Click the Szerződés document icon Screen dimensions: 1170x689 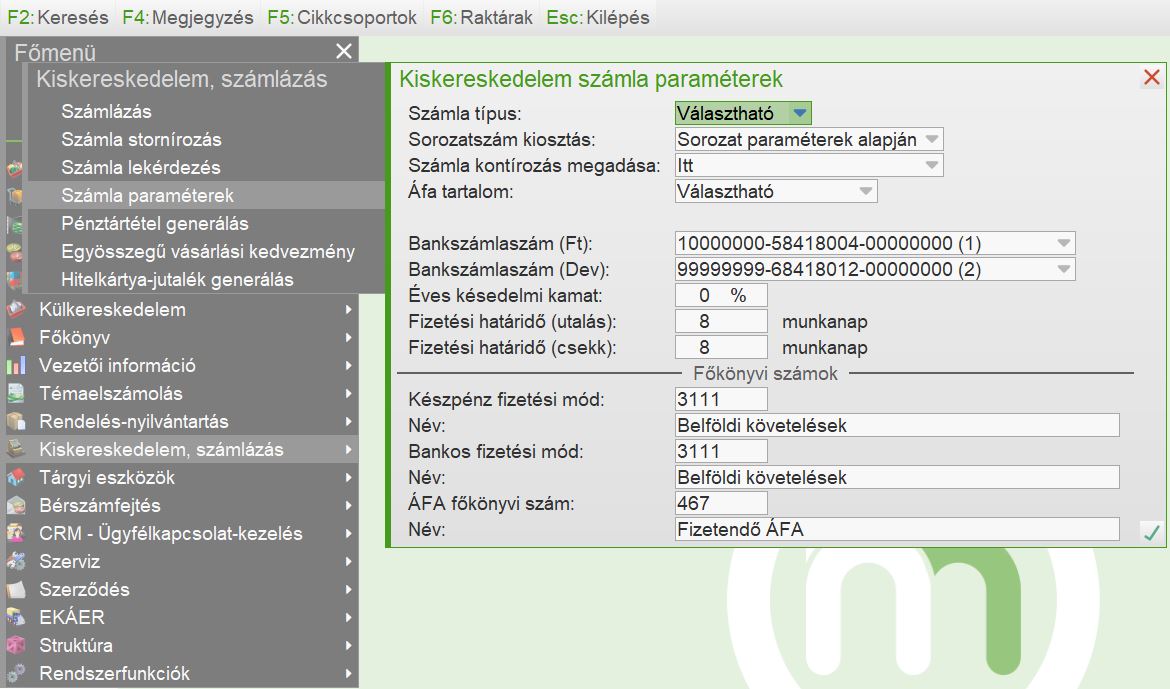(x=16, y=589)
